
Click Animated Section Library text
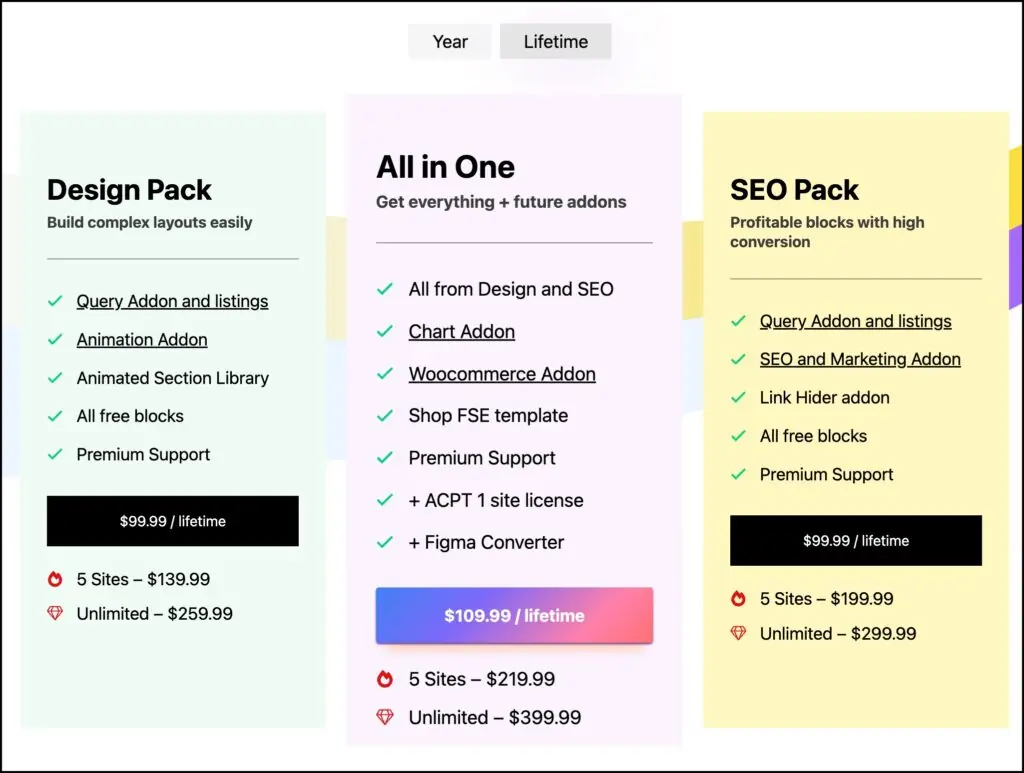(172, 378)
